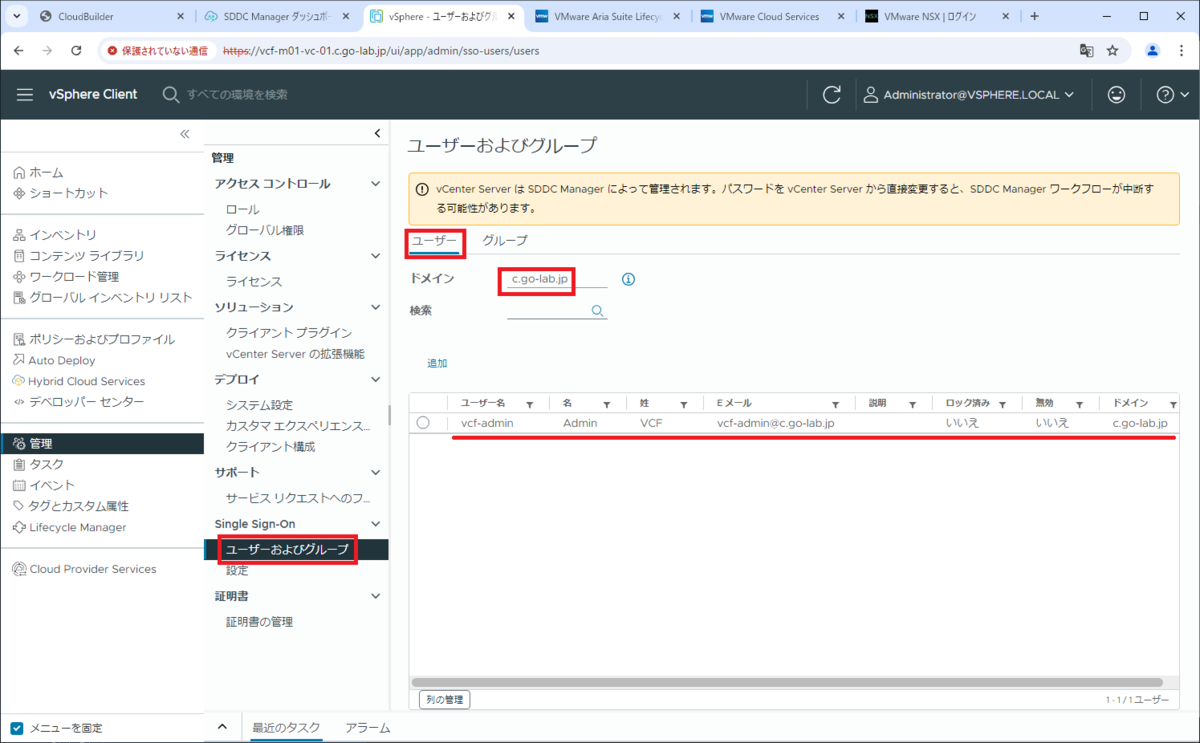Expand Administrator@VSPHERE.LOCAL user menu
1200x743 pixels.
968,94
